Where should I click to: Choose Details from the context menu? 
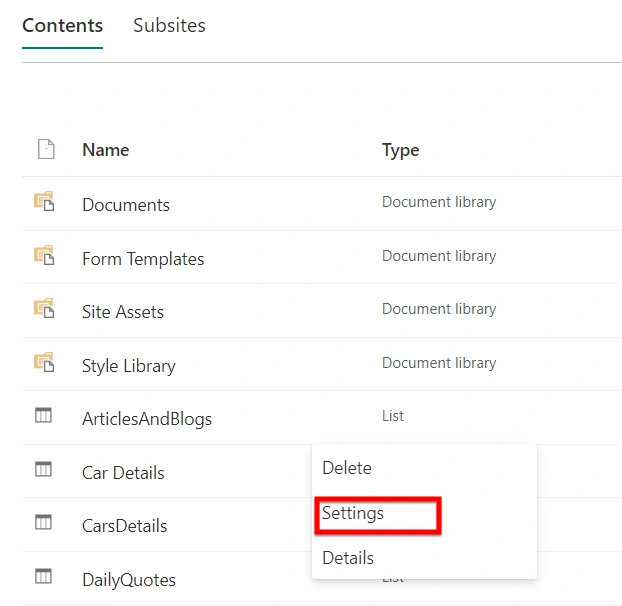tap(348, 558)
